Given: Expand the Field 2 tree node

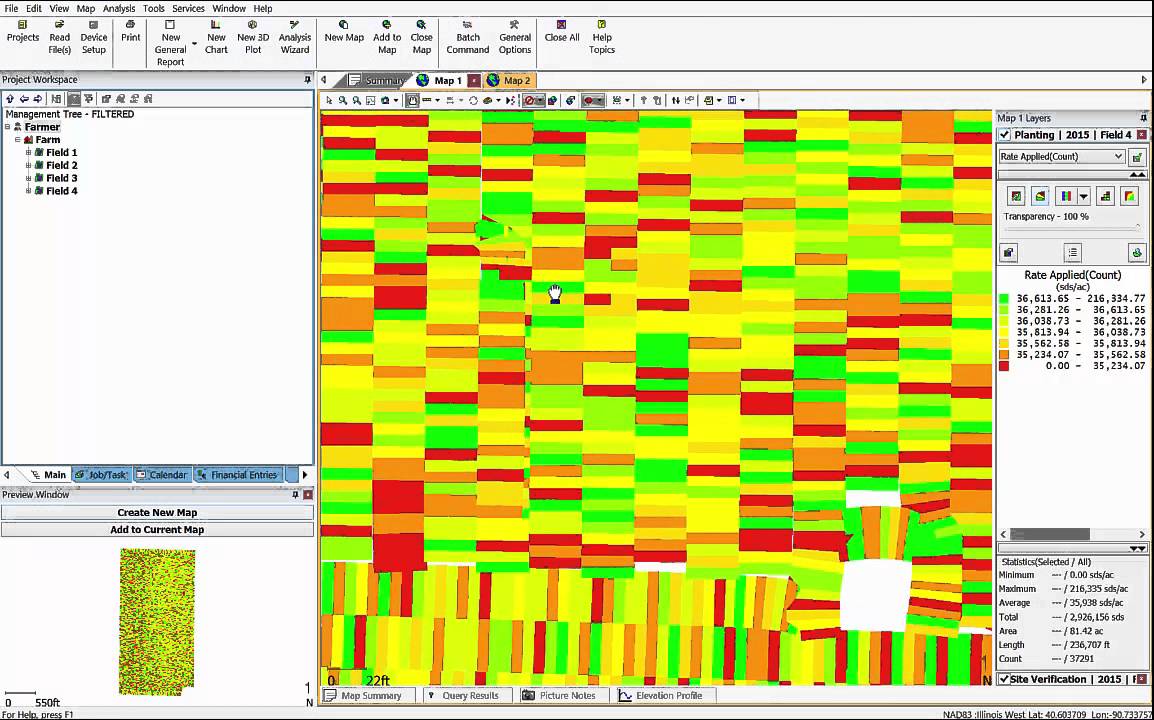Looking at the screenshot, I should (x=28, y=165).
